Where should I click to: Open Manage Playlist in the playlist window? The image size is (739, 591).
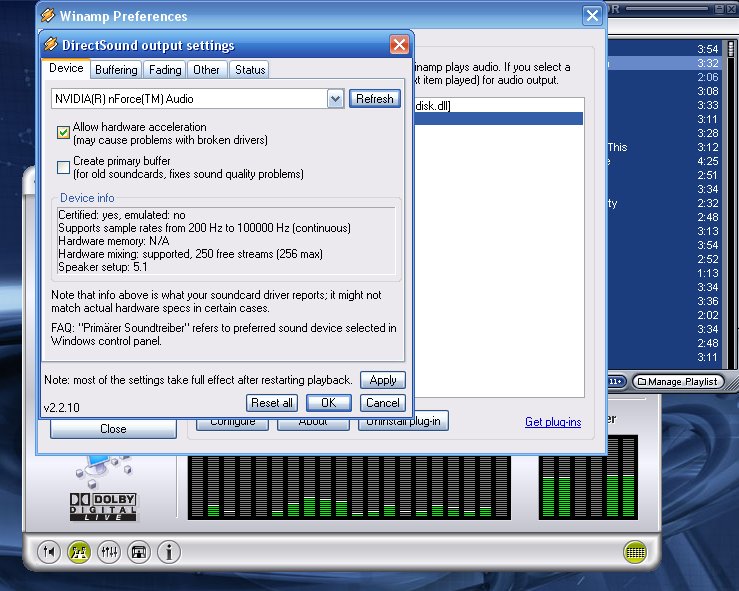point(678,381)
